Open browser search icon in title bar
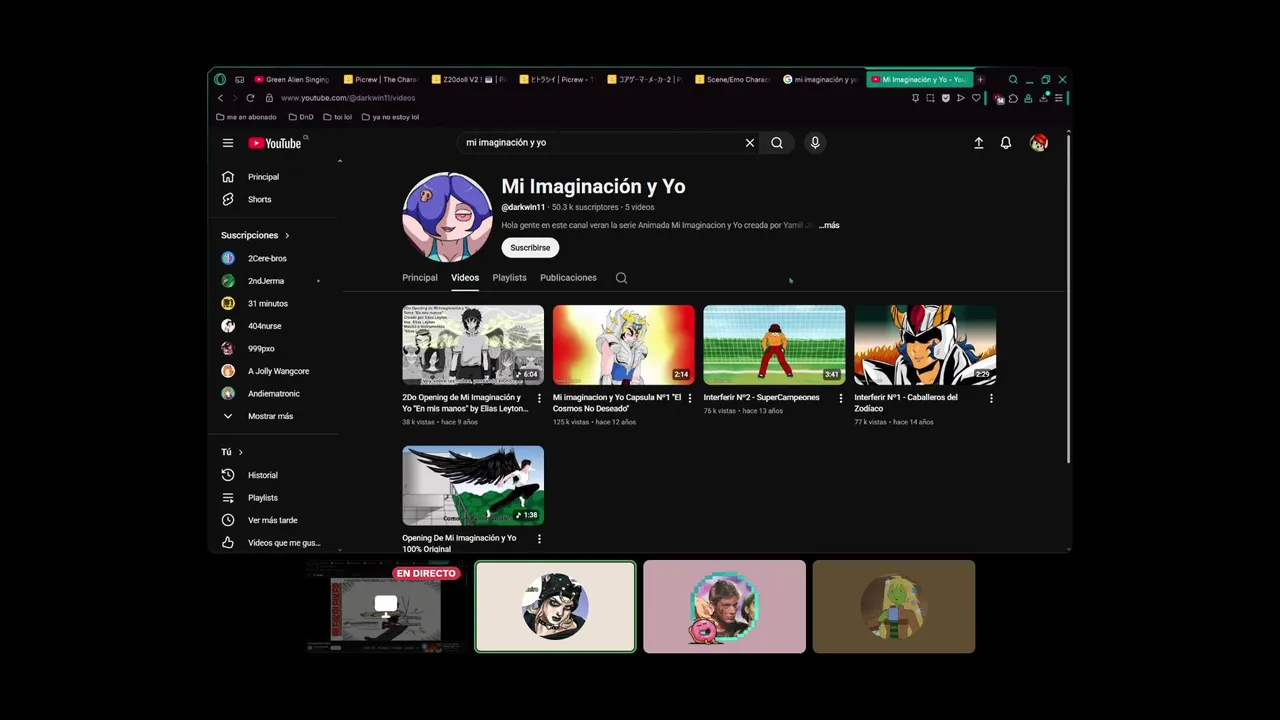 1013,79
